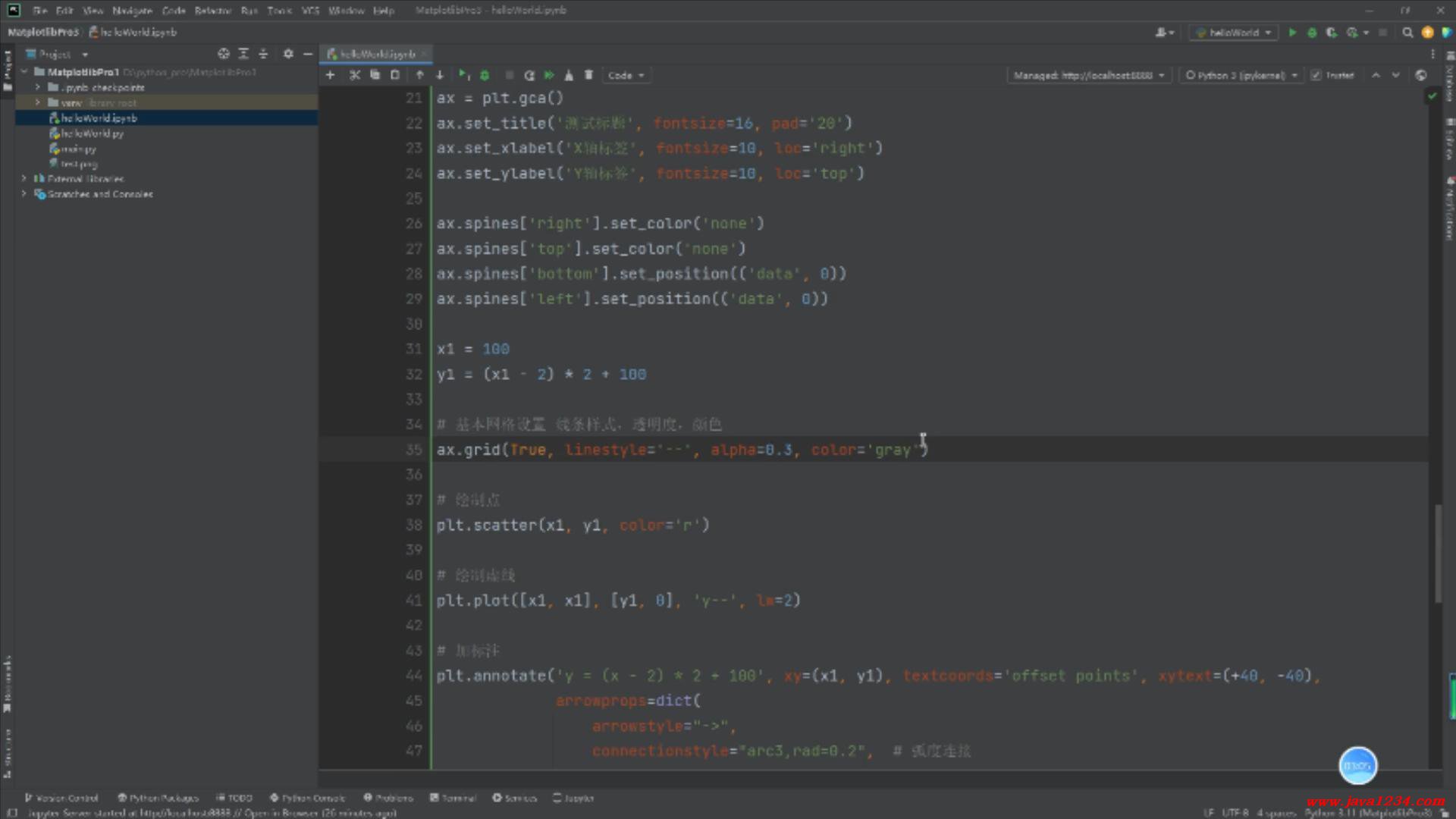This screenshot has height=819, width=1456.
Task: Restart the Jupyter kernel
Action: tap(529, 75)
